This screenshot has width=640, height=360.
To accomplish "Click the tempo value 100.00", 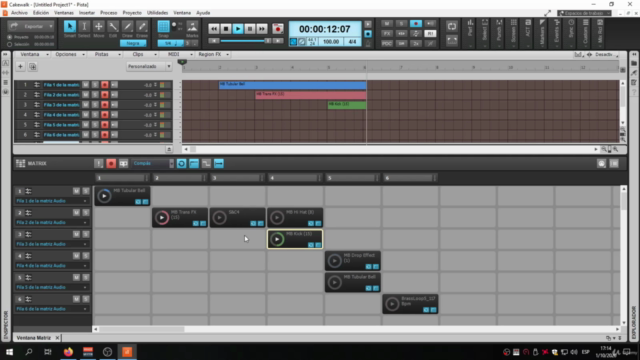I will [x=331, y=42].
